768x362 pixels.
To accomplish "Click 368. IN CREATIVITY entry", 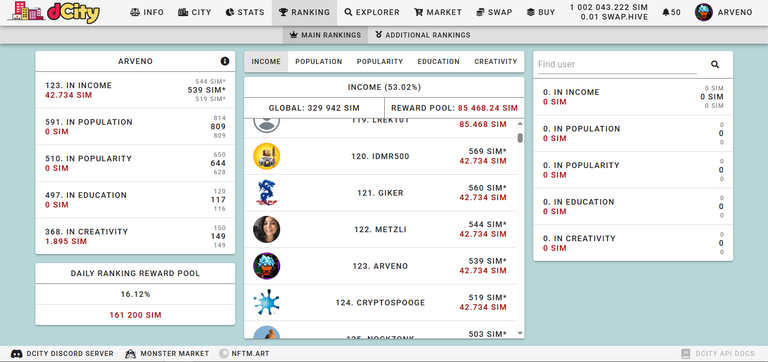I will click(86, 232).
